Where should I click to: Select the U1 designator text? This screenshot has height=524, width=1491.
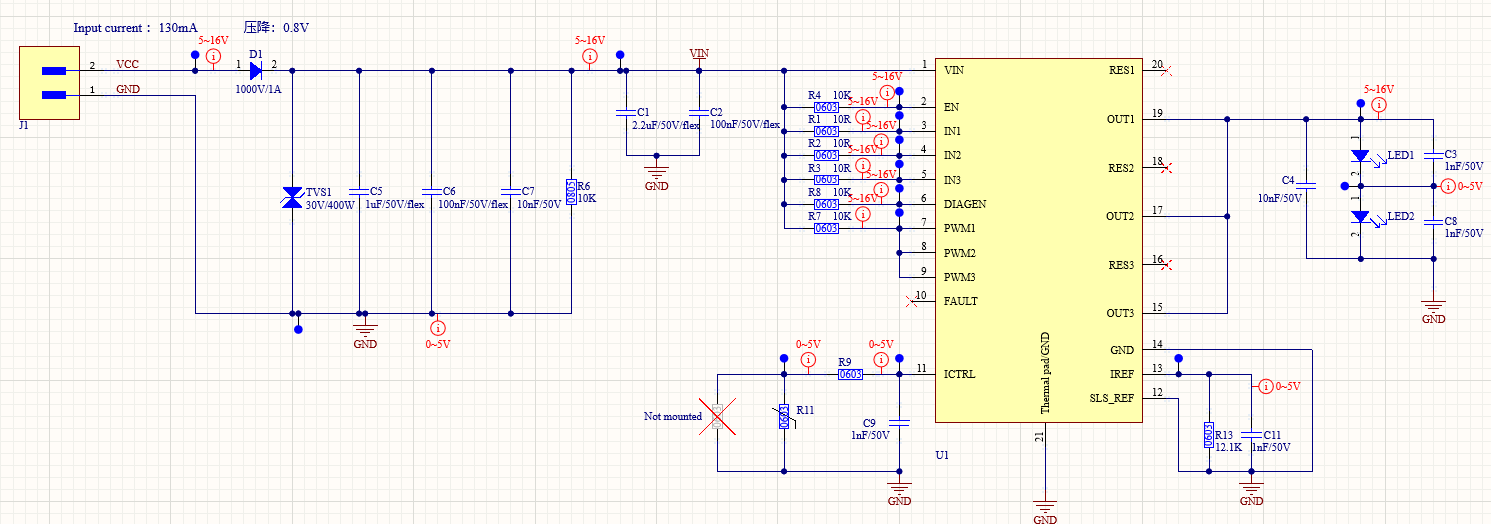[941, 454]
